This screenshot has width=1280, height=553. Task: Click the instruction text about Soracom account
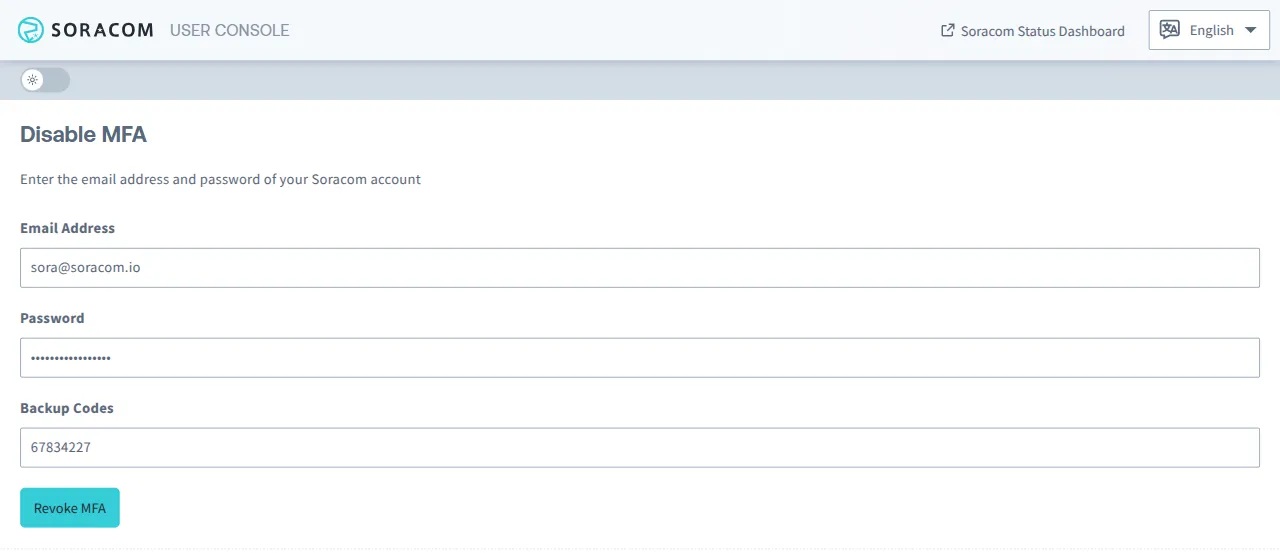[x=220, y=180]
